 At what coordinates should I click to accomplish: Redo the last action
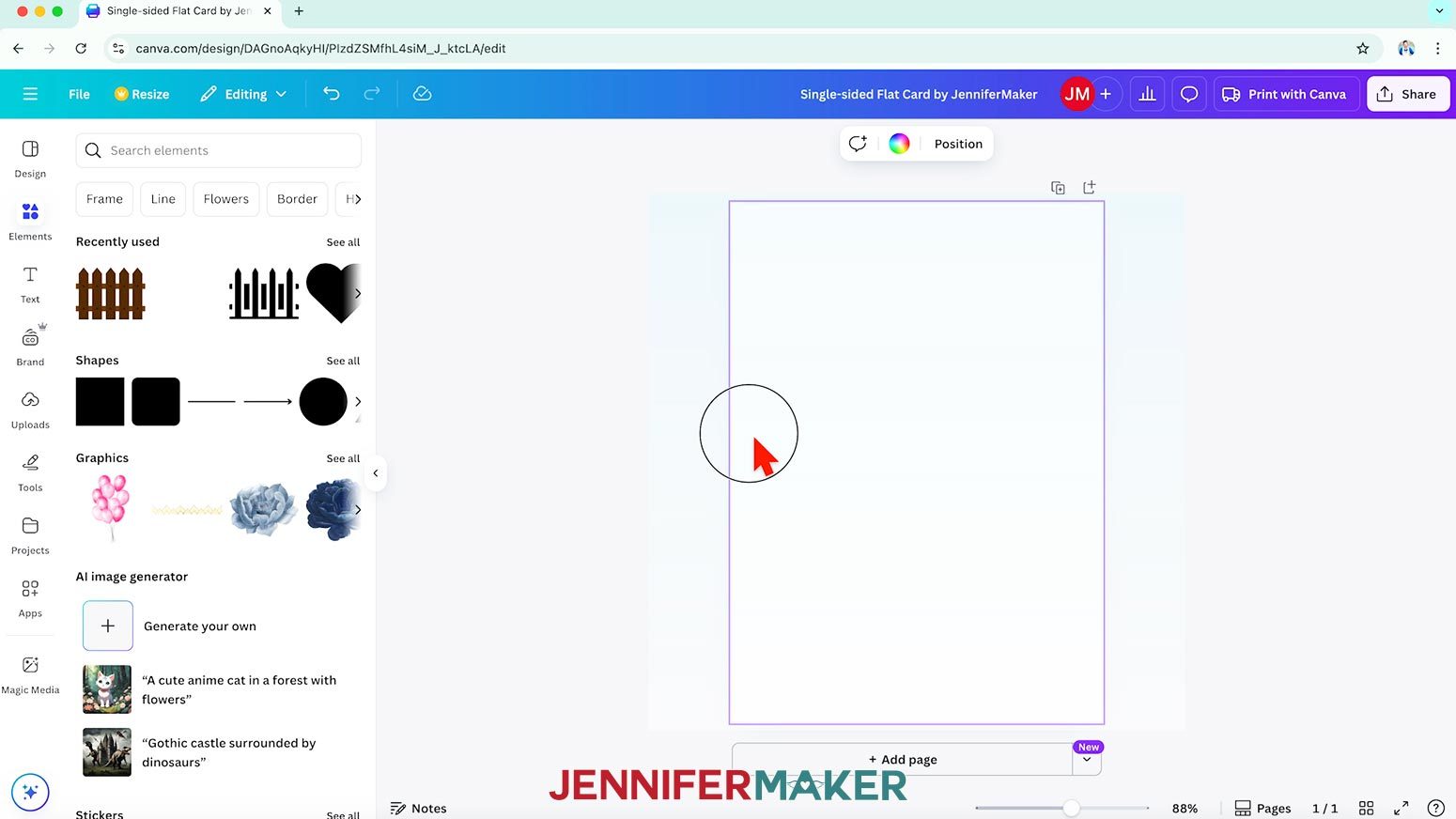(x=372, y=93)
